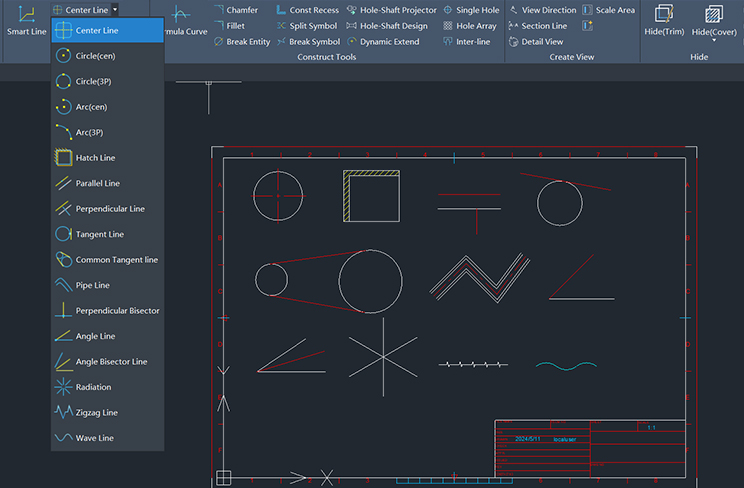Select the Zigzag Line icon
Viewport: 744px width, 488px height.
[63, 412]
